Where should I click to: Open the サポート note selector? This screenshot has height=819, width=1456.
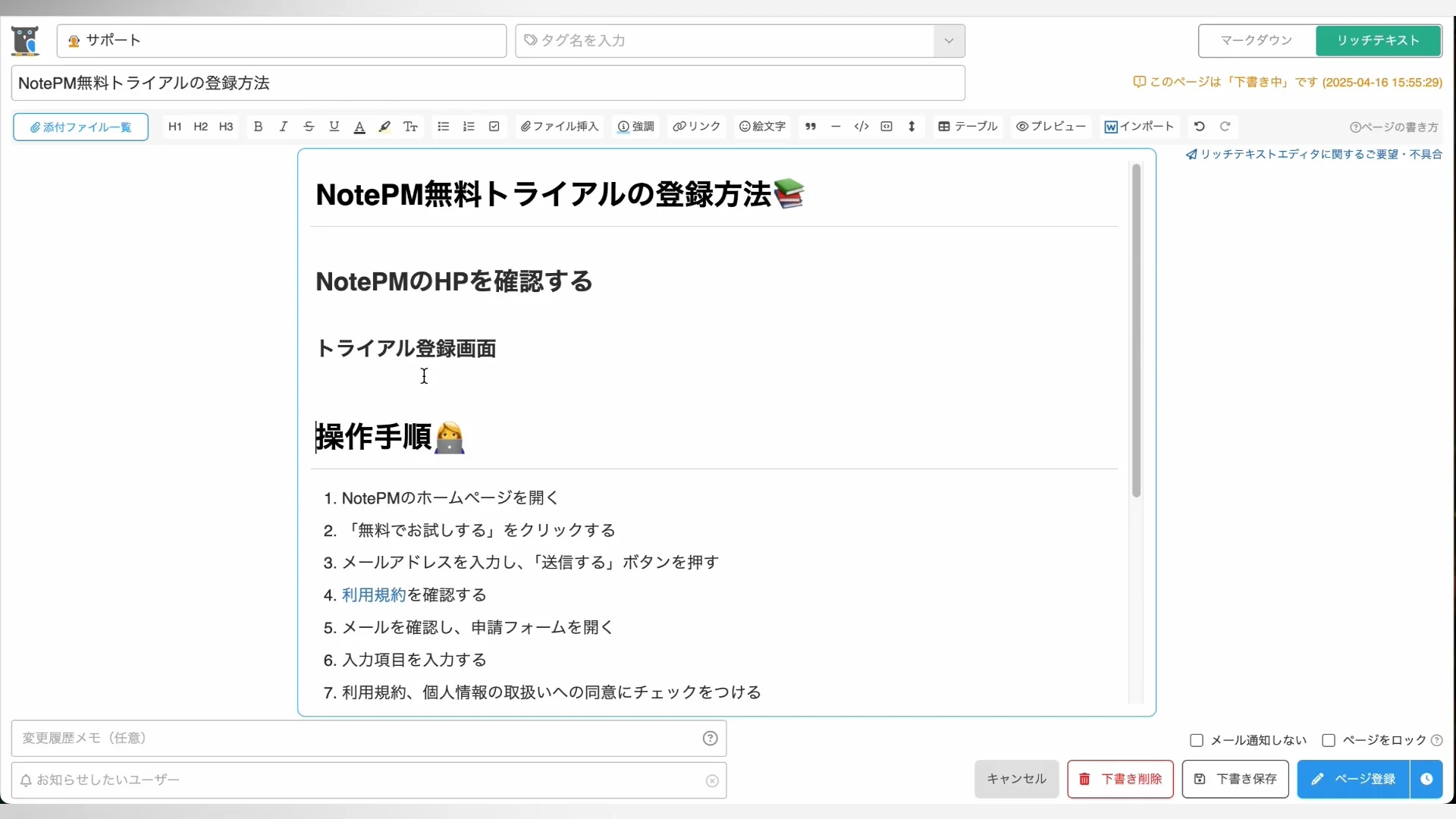click(281, 41)
